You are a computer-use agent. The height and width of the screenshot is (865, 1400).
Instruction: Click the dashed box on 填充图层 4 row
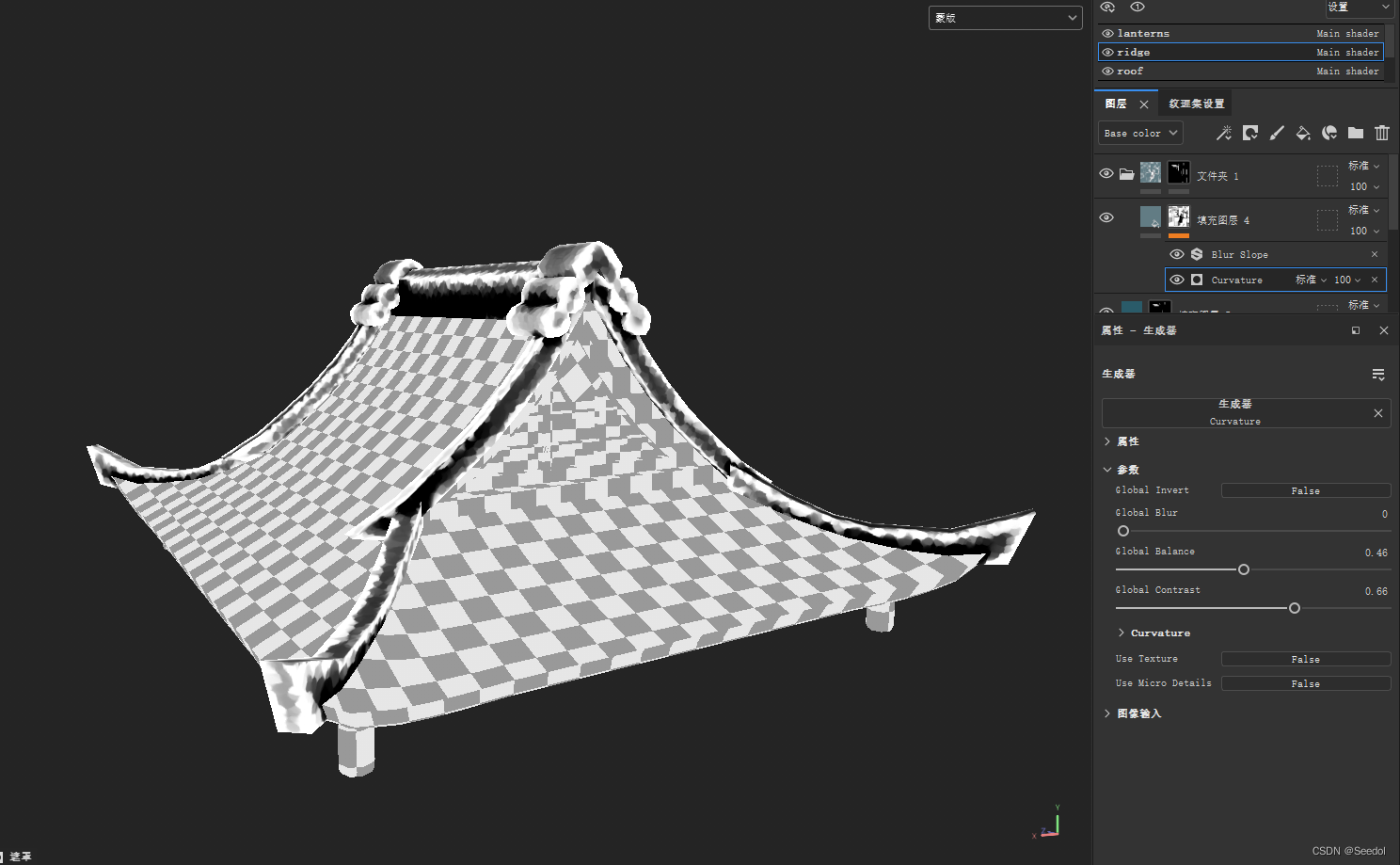coord(1328,220)
